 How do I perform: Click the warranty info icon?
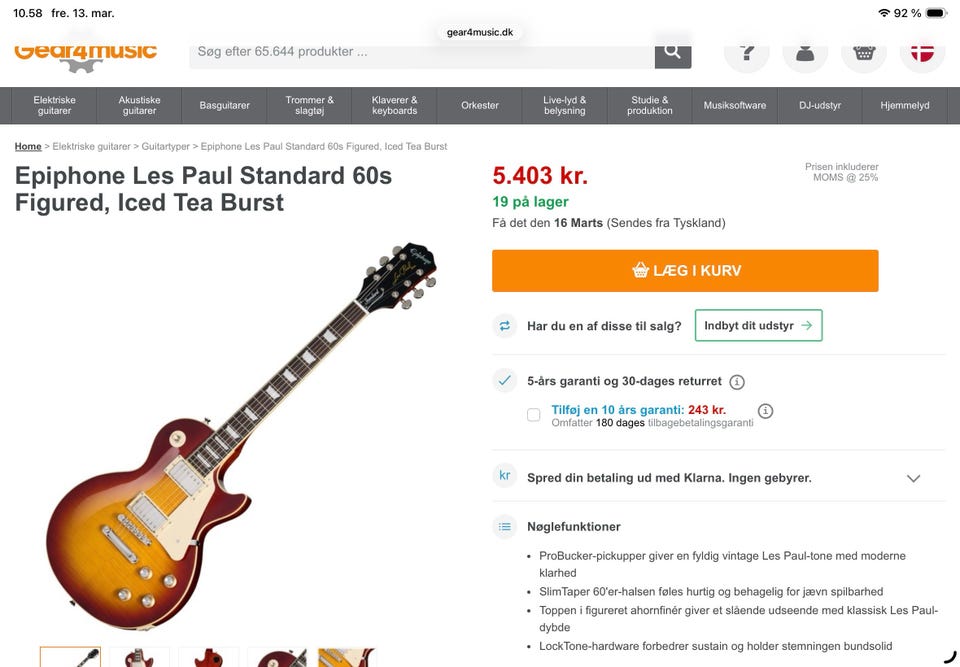(737, 382)
